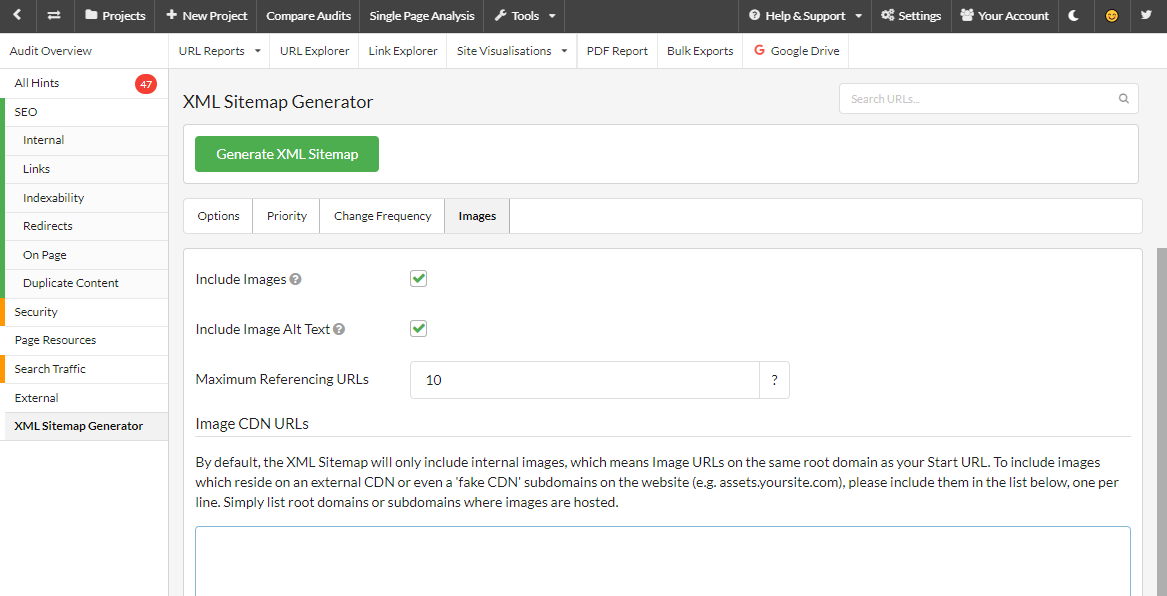Uncheck Include Images checkbox
This screenshot has height=596, width=1167.
(418, 279)
